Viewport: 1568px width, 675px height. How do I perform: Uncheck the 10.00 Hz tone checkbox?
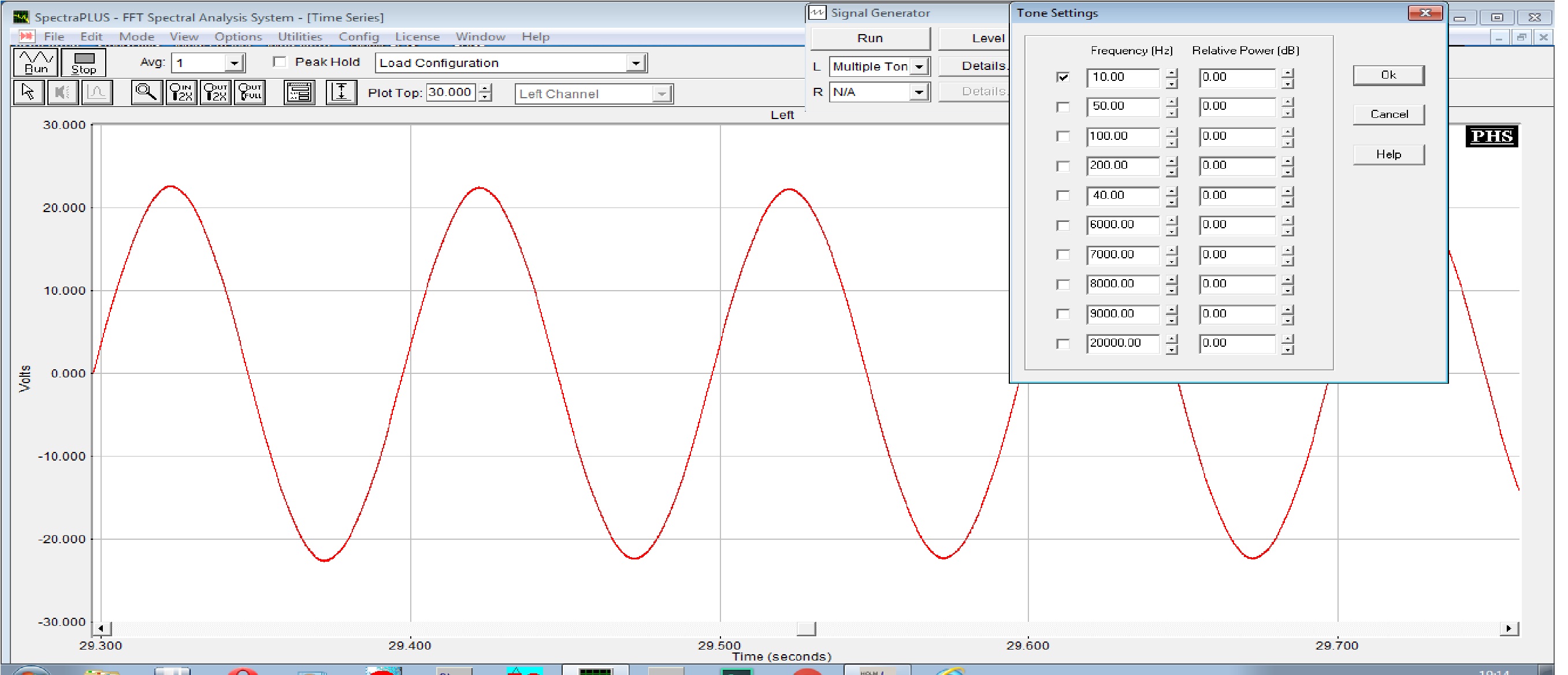click(1063, 77)
